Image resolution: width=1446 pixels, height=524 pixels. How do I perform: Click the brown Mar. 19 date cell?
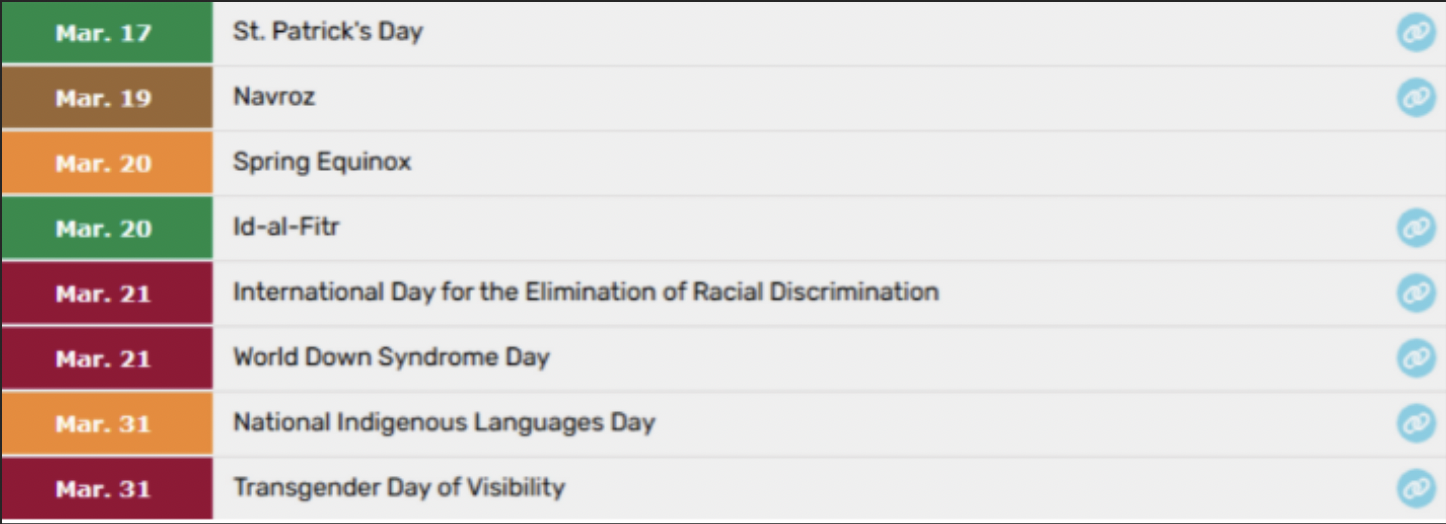(104, 98)
